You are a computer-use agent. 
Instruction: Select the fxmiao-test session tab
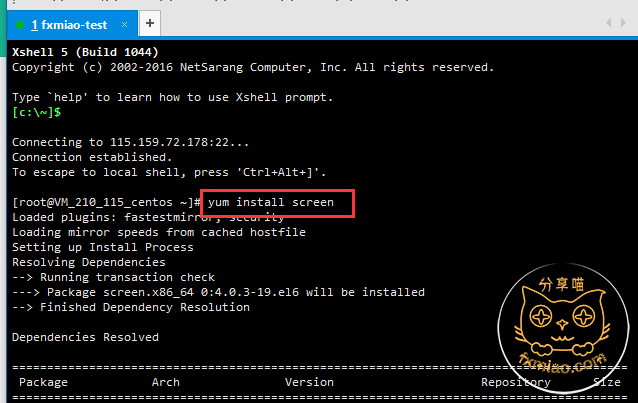pos(72,25)
